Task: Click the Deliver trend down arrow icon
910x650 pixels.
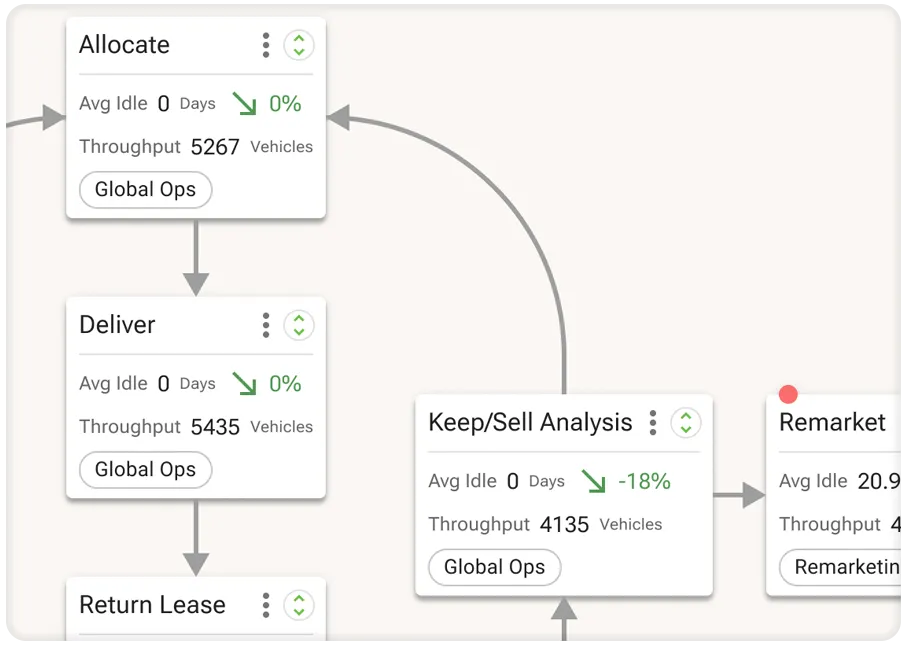Action: click(244, 383)
